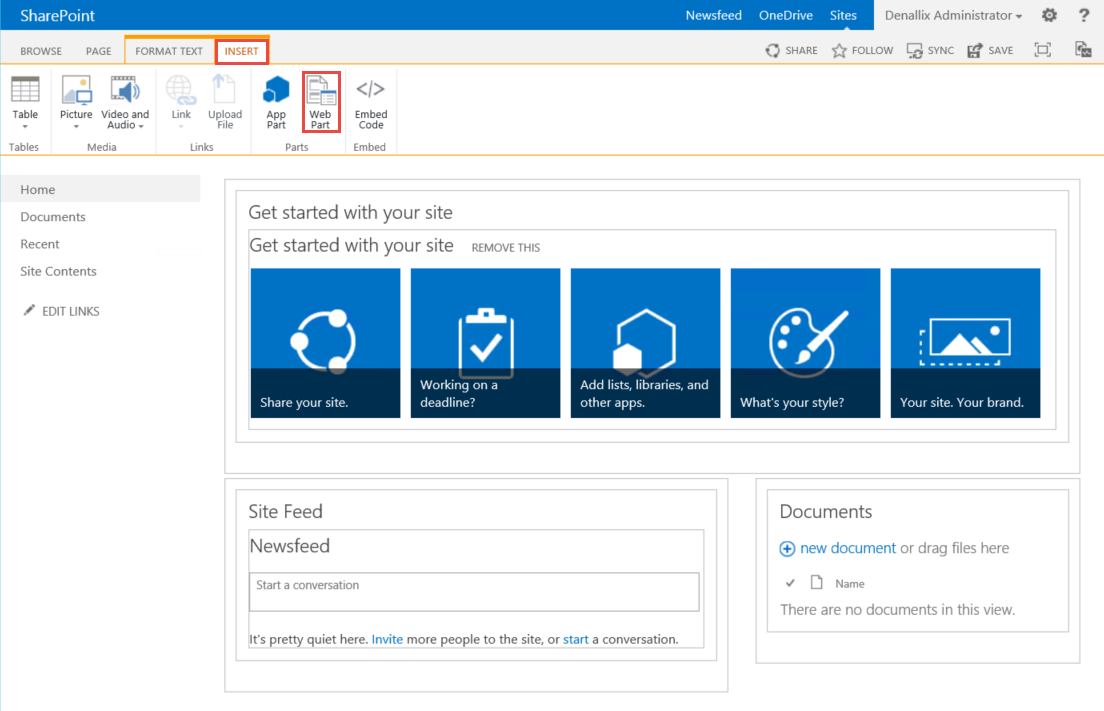Open the Share your site tile
The width and height of the screenshot is (1104, 711).
click(x=325, y=343)
